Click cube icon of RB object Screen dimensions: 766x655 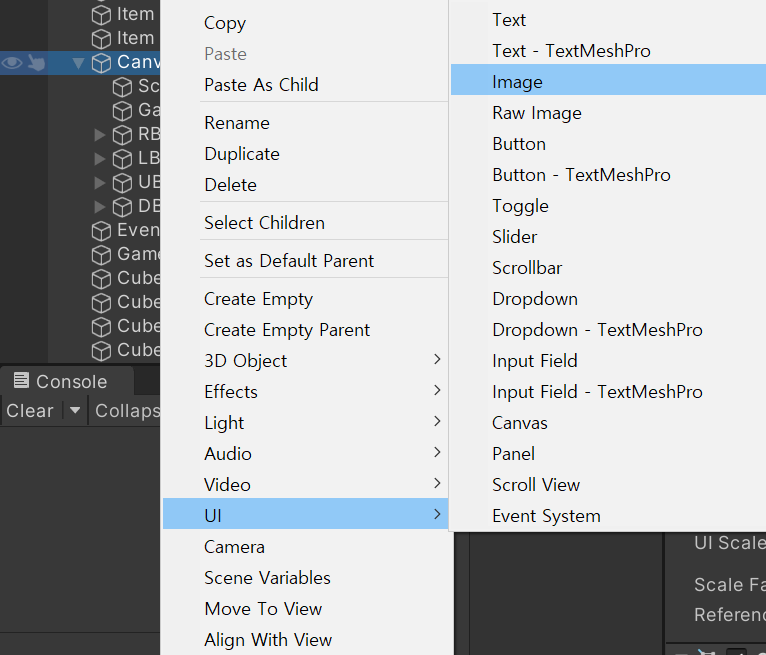coord(122,135)
